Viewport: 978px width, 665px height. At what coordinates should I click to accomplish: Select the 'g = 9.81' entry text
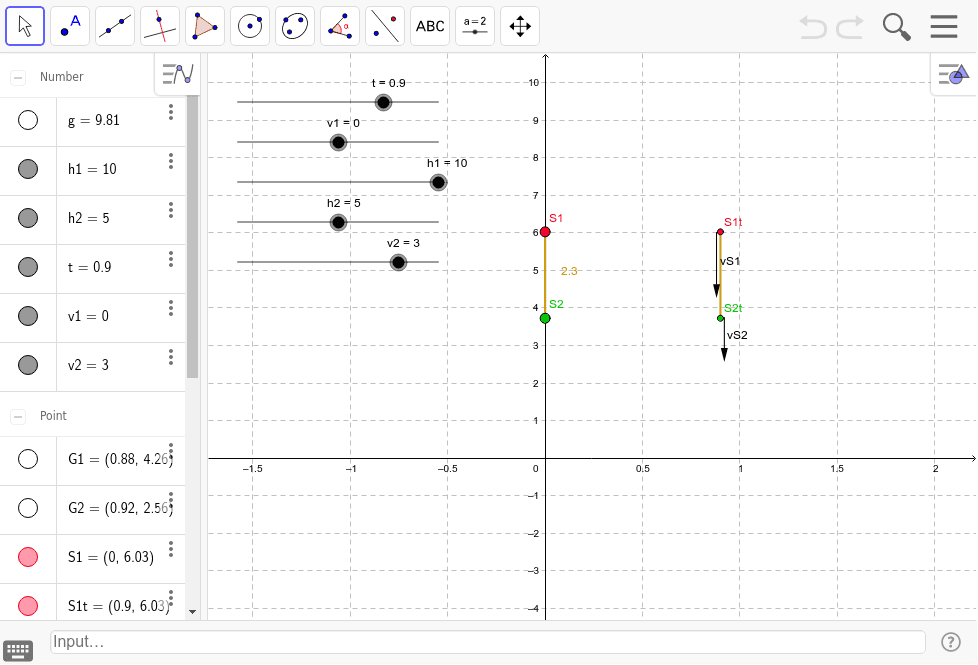coord(94,120)
